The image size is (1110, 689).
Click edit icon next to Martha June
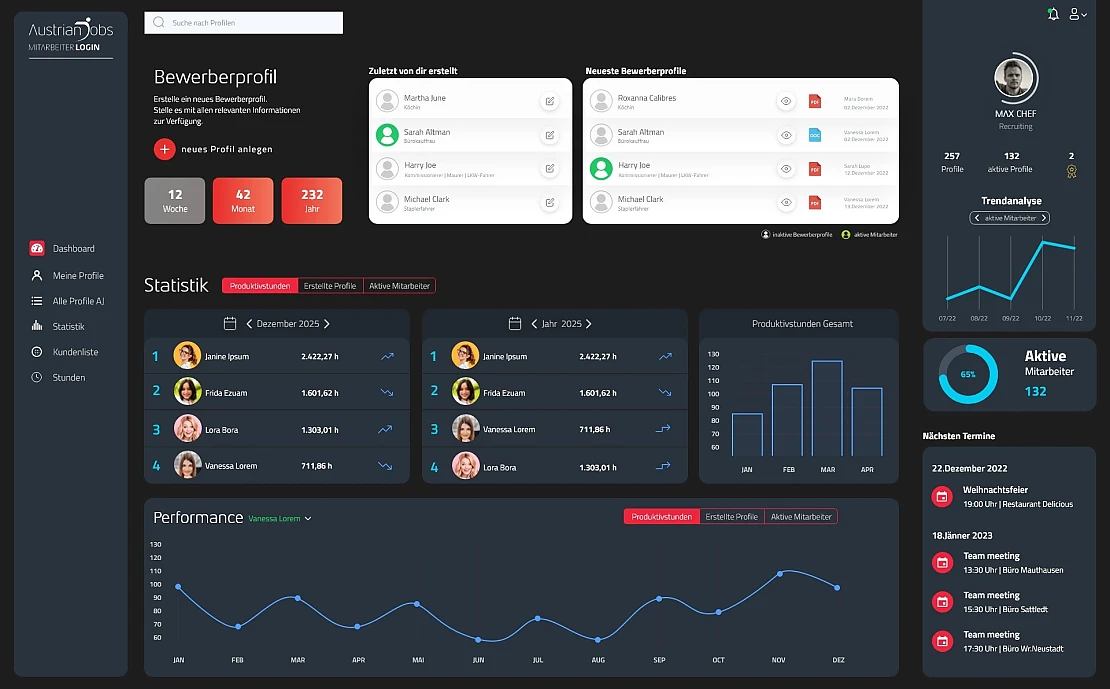tap(549, 101)
